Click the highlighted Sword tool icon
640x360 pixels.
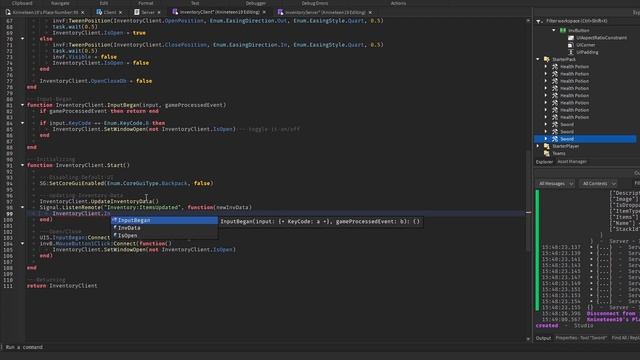point(555,139)
